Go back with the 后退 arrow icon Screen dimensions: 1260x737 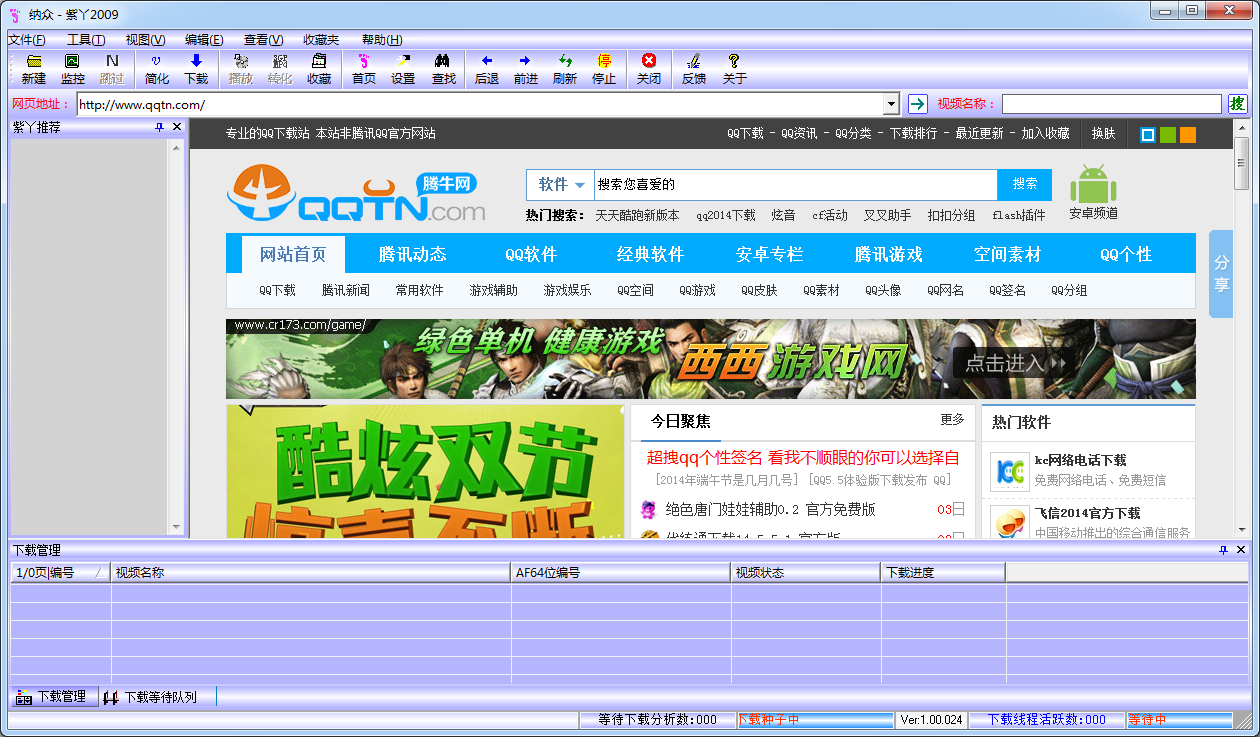(487, 61)
